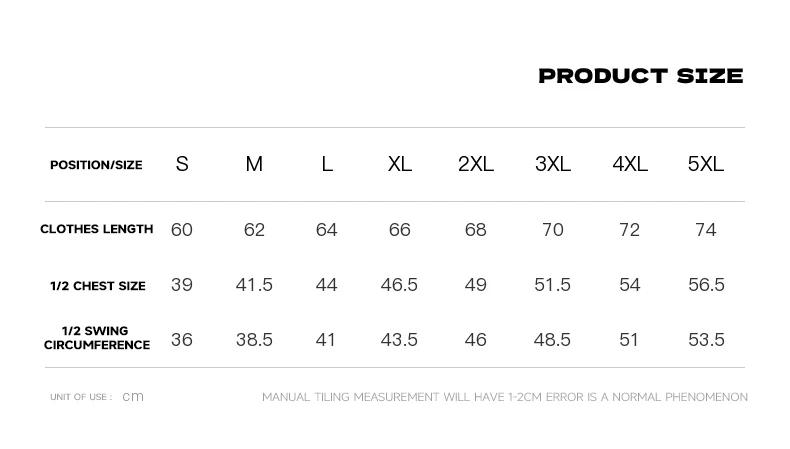Viewport: 790px width, 449px height.
Task: Click the S size column header
Action: coord(182,164)
